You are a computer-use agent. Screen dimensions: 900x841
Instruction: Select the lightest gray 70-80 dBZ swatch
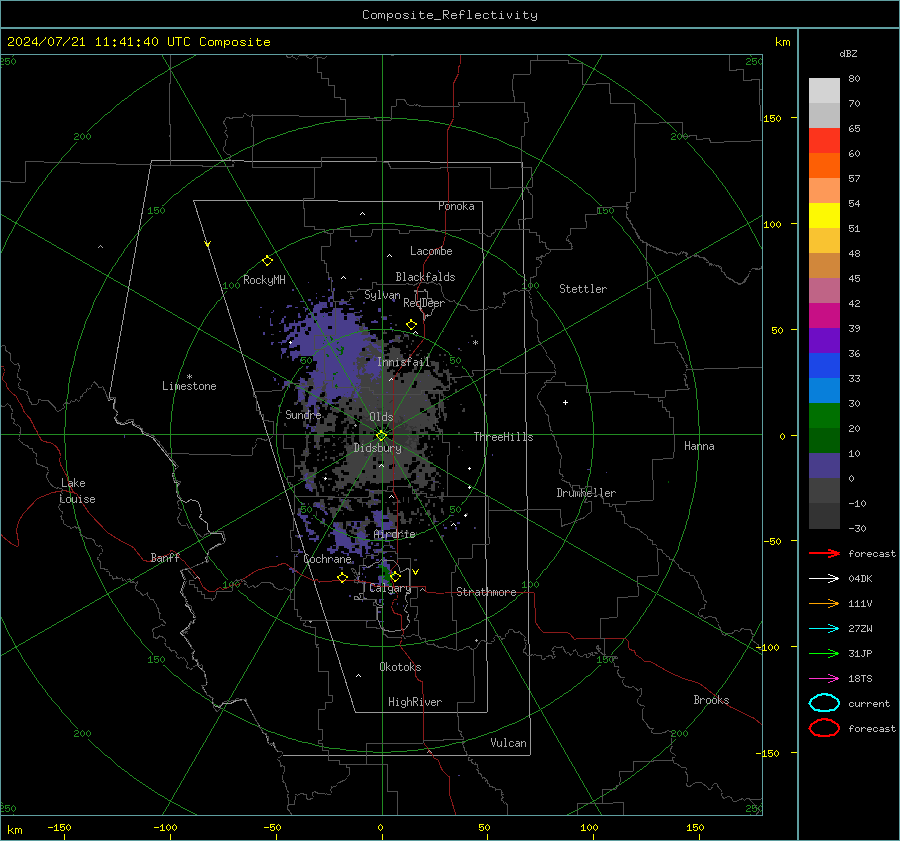point(824,91)
